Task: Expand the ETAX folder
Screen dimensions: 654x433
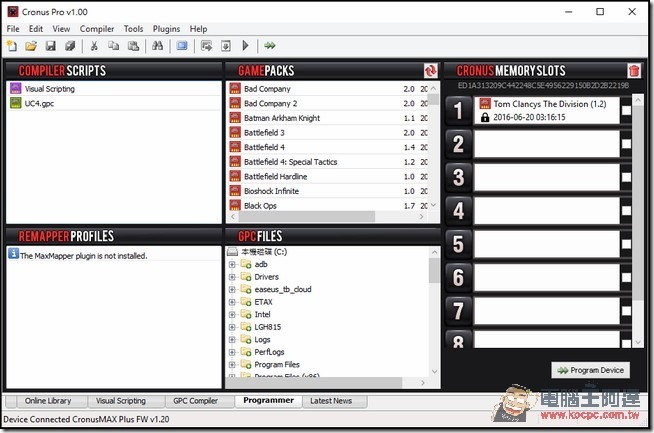Action: (232, 302)
